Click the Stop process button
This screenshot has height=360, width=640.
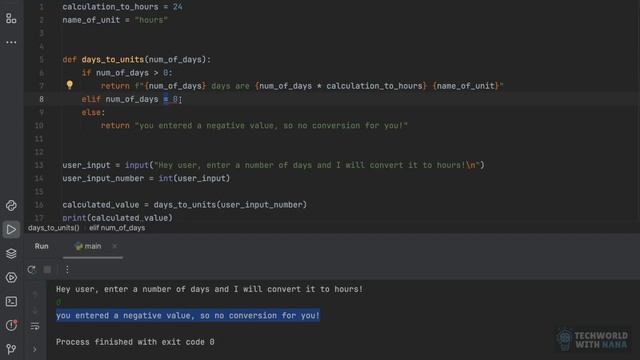[47, 269]
